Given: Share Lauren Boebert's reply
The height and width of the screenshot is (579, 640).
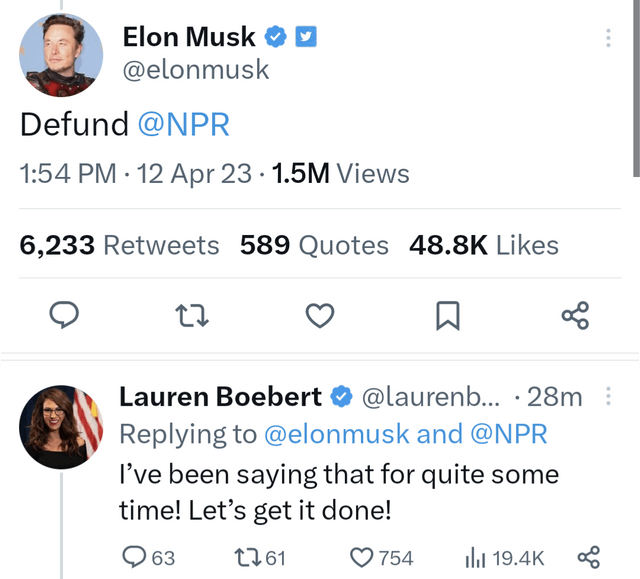Looking at the screenshot, I should click(589, 557).
